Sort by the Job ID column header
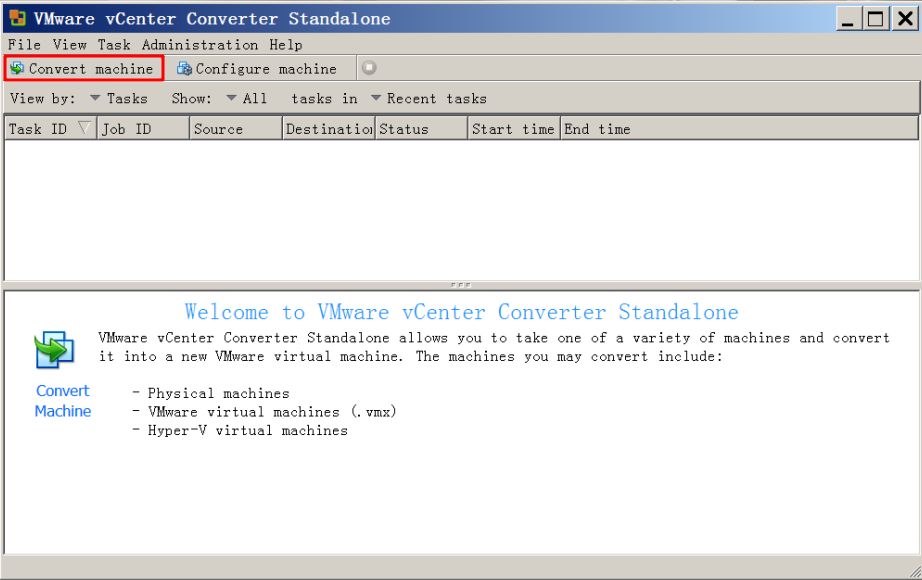The width and height of the screenshot is (922, 580). pos(143,129)
